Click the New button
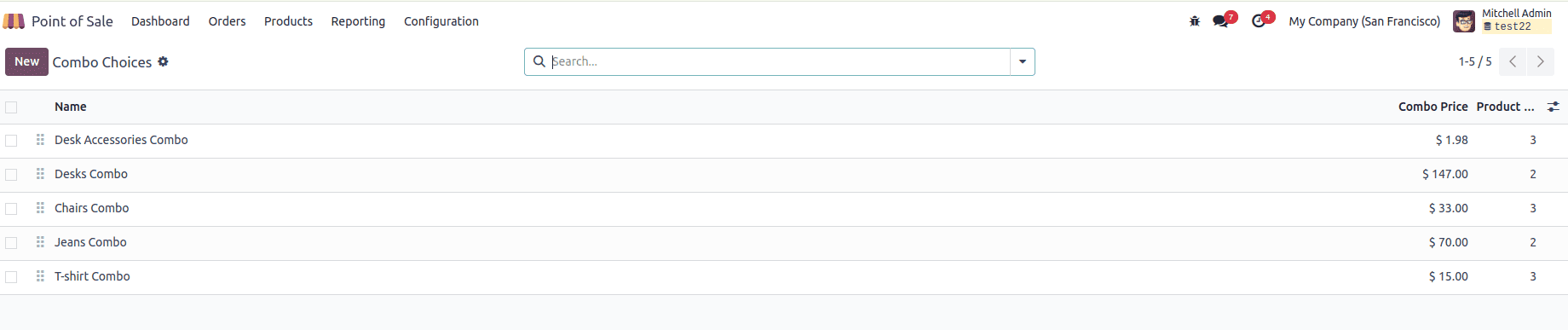 click(x=26, y=61)
